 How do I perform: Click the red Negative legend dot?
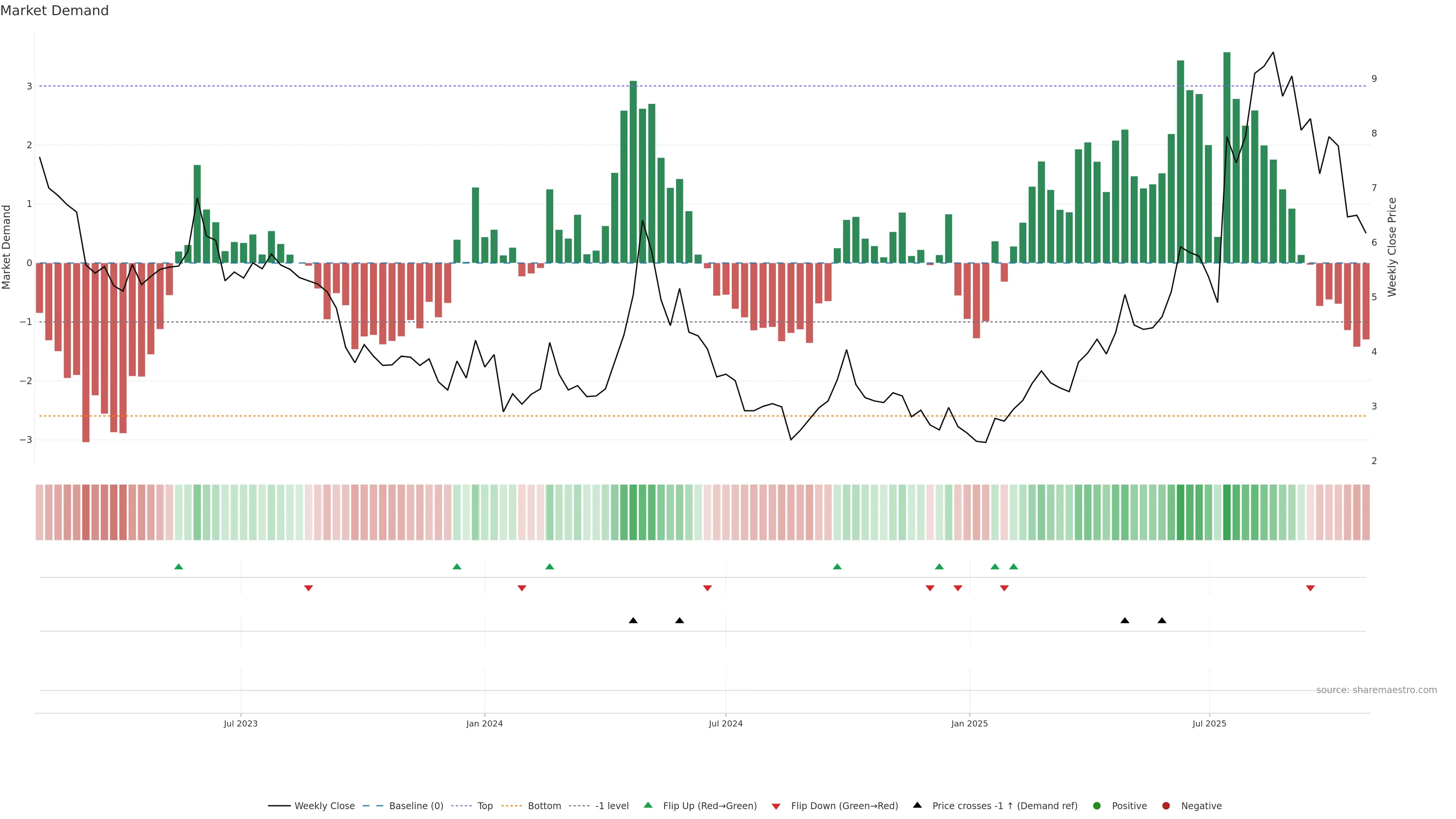(x=1166, y=806)
